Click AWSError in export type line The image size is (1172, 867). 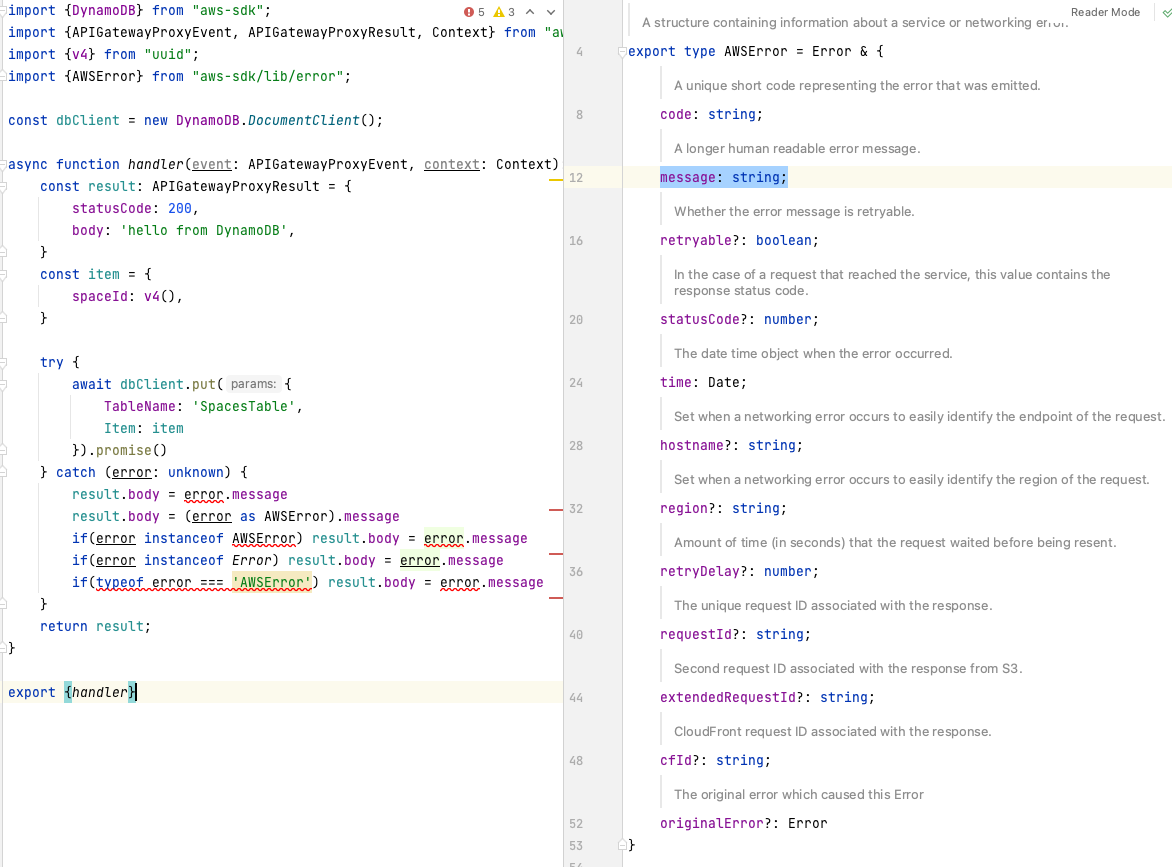[756, 52]
